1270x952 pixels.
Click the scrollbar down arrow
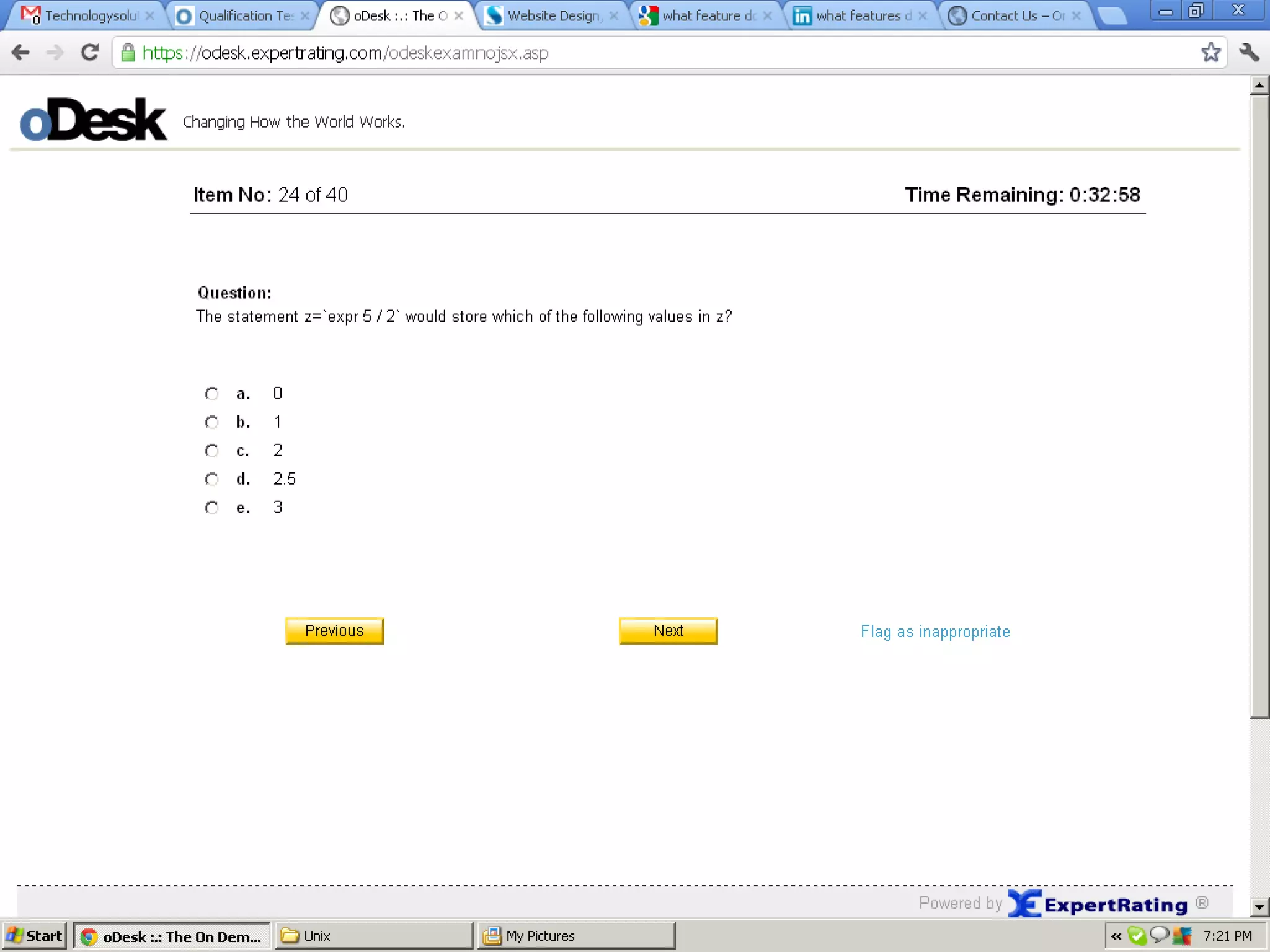(x=1259, y=907)
